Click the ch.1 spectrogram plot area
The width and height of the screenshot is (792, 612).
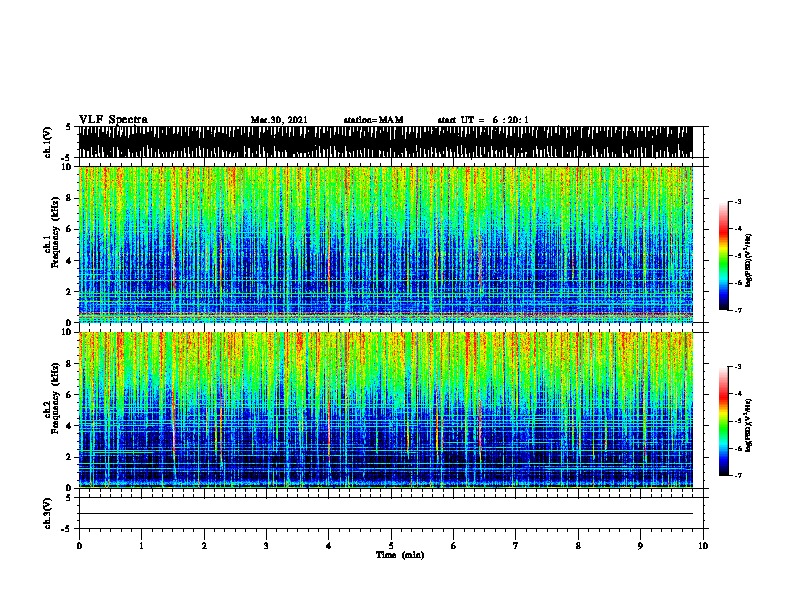[385, 244]
